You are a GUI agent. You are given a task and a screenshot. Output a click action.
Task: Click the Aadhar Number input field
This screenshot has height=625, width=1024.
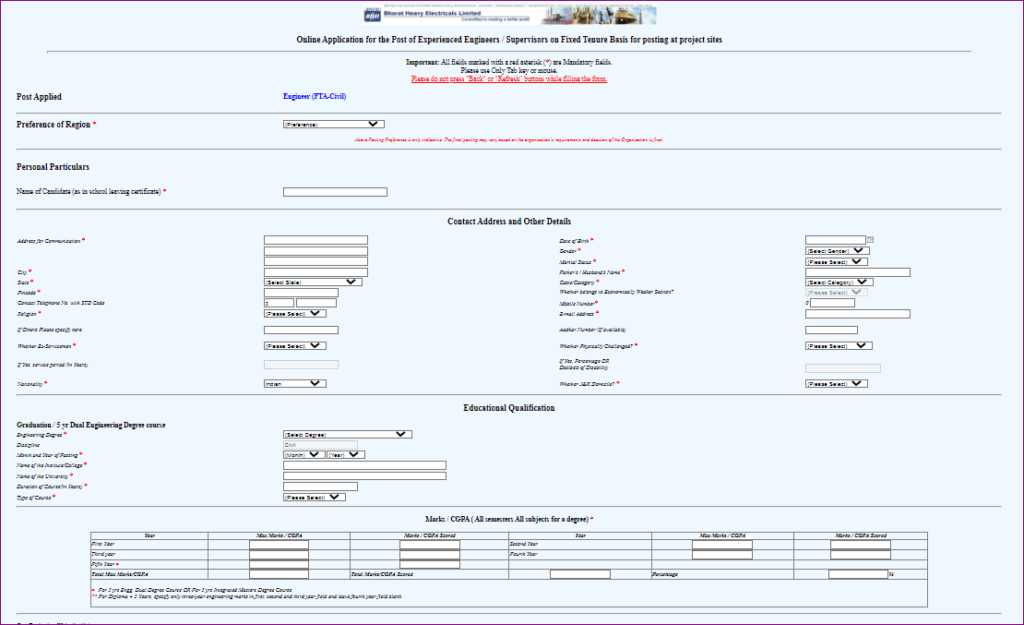pyautogui.click(x=831, y=328)
